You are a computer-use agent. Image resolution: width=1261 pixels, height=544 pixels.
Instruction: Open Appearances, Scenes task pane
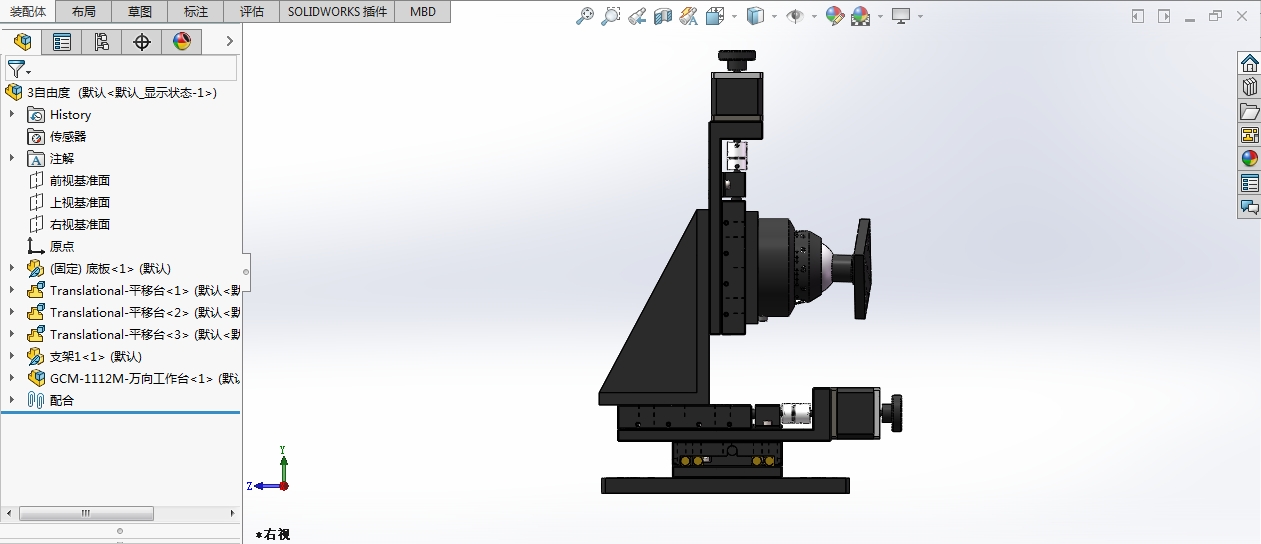(x=1249, y=158)
